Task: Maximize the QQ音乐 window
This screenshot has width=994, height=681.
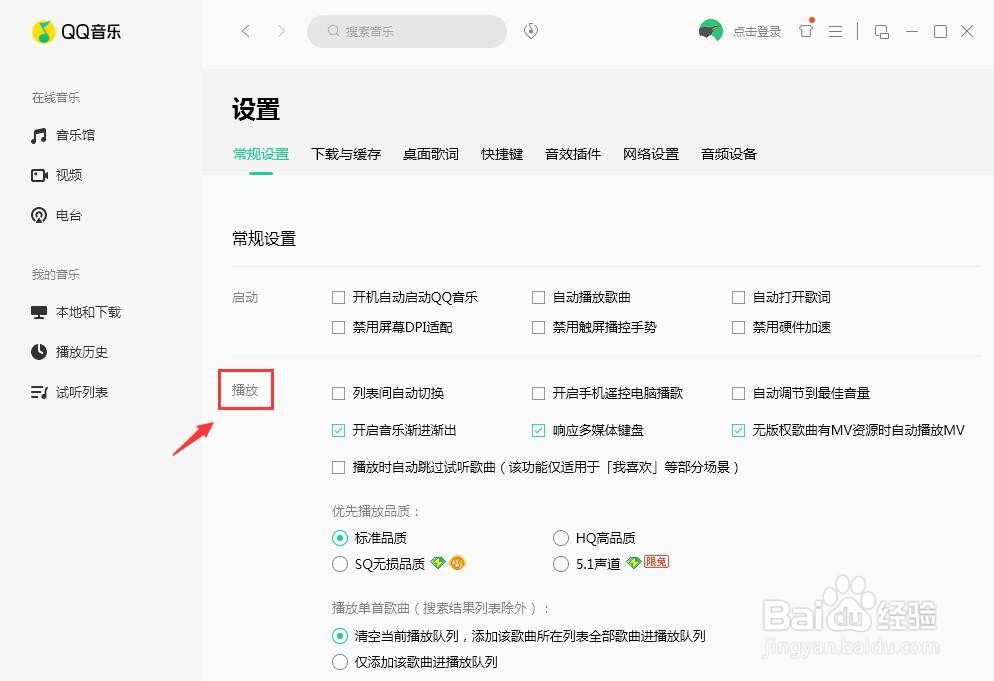Action: pyautogui.click(x=941, y=31)
